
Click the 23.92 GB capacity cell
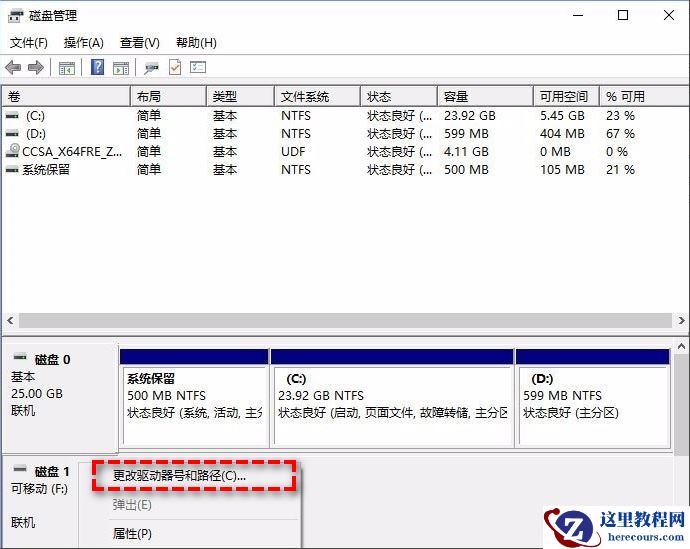[470, 116]
